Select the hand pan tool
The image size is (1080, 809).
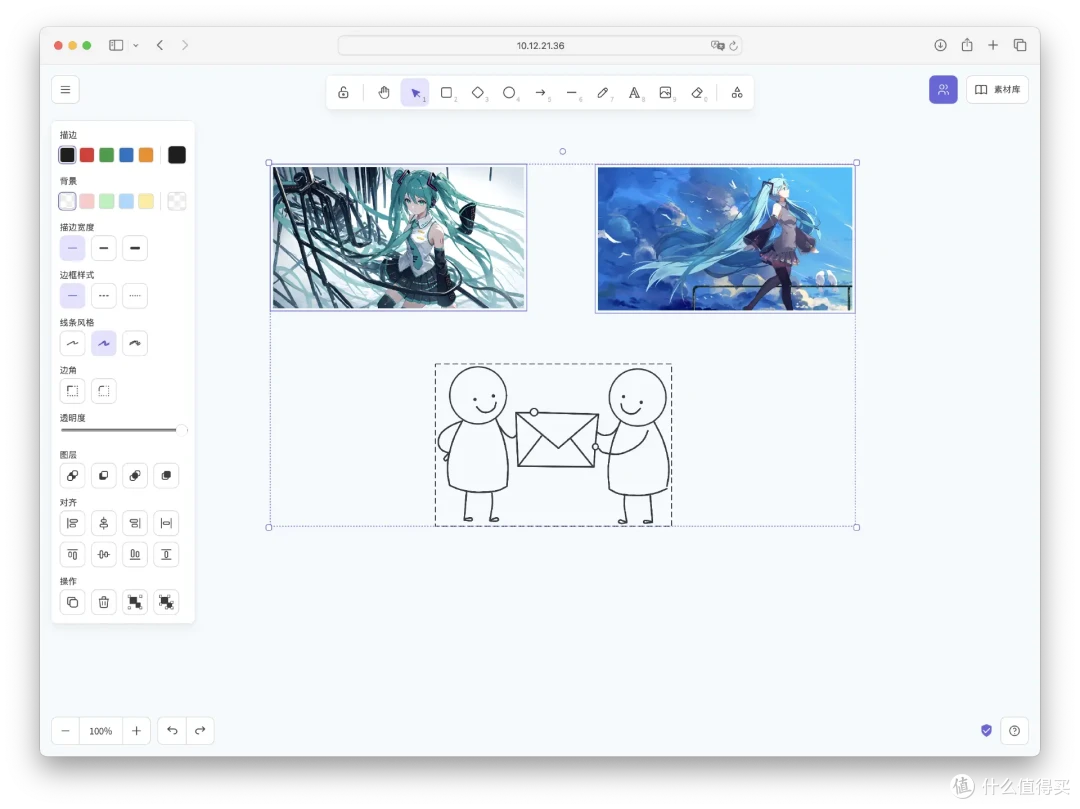click(x=384, y=93)
